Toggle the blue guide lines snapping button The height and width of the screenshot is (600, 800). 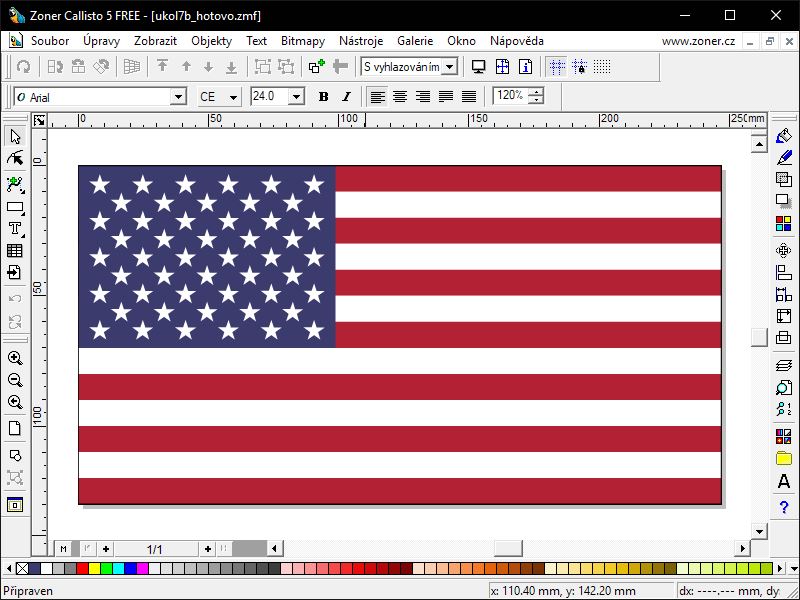coord(557,67)
